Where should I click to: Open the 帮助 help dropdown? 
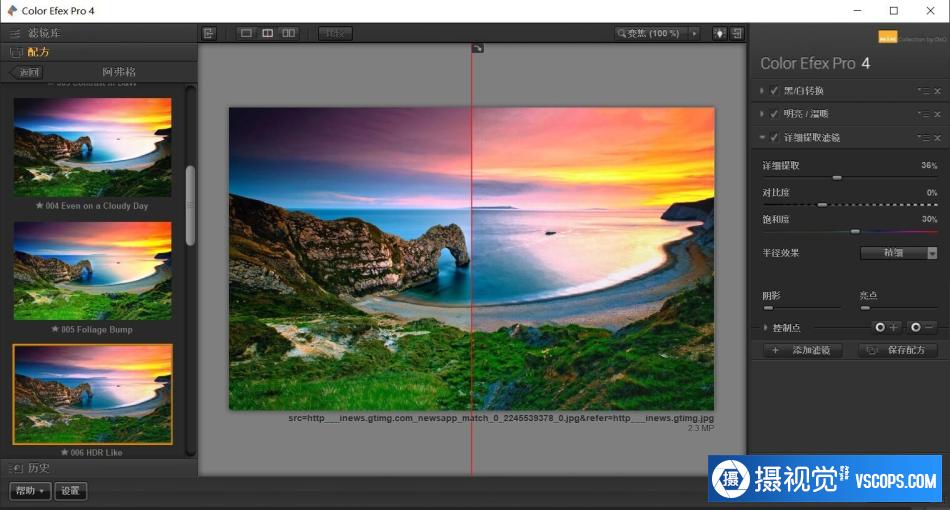tap(30, 491)
